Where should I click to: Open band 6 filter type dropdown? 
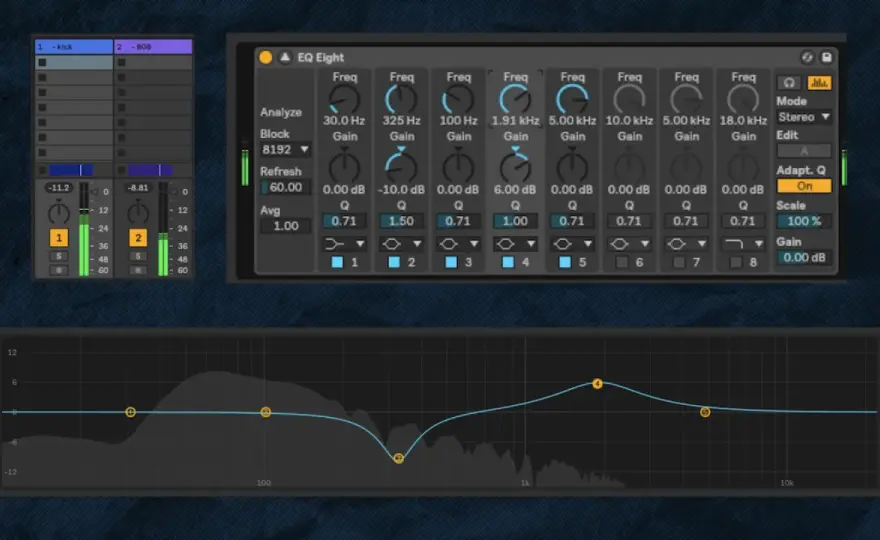point(629,244)
